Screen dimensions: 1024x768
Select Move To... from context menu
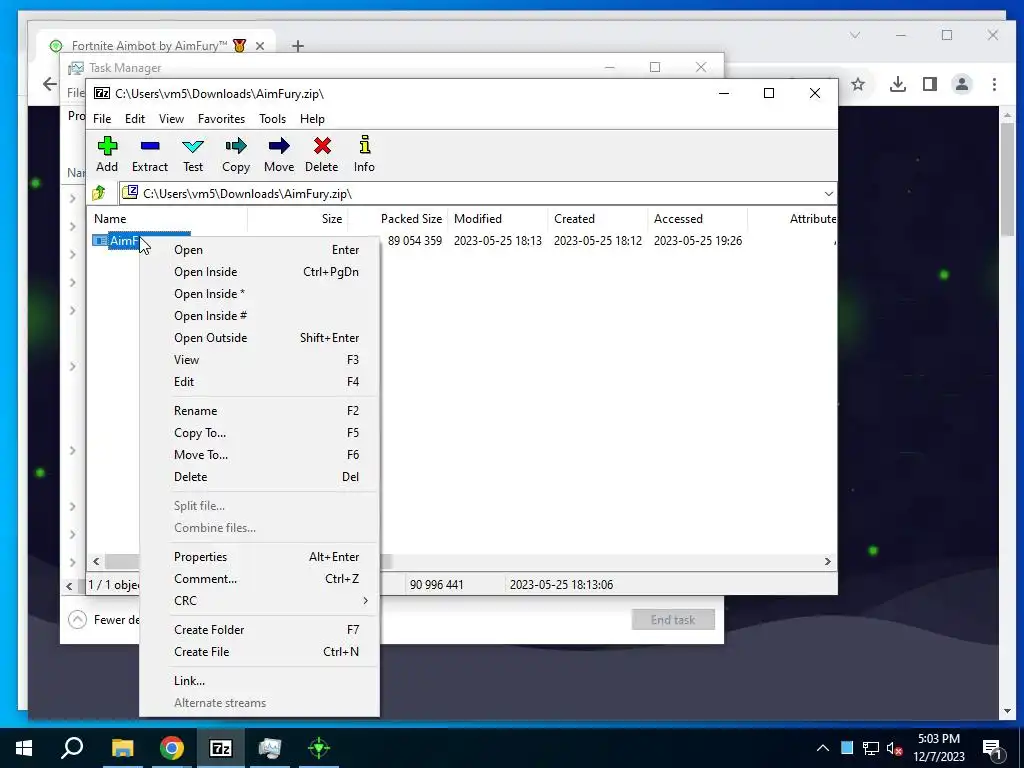(259, 455)
